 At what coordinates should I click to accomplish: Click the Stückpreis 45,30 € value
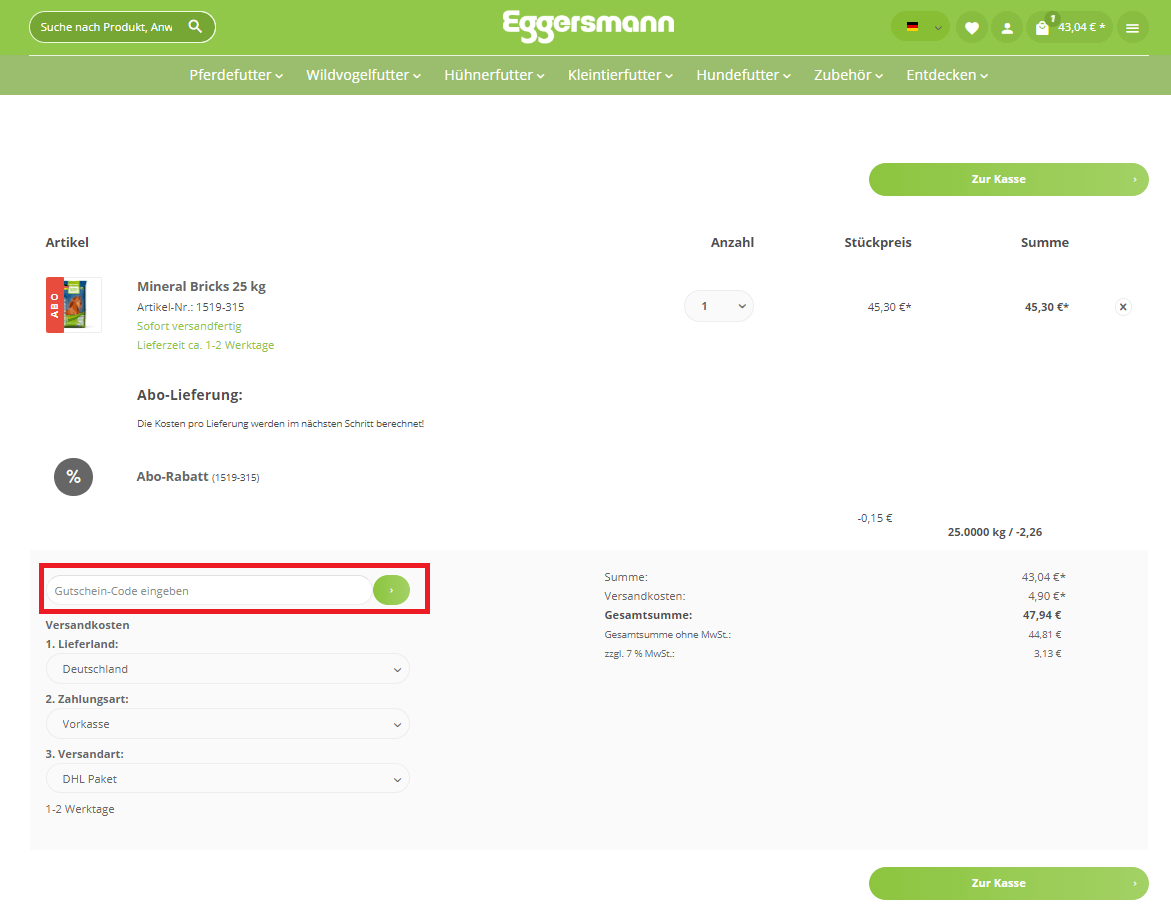tap(889, 307)
